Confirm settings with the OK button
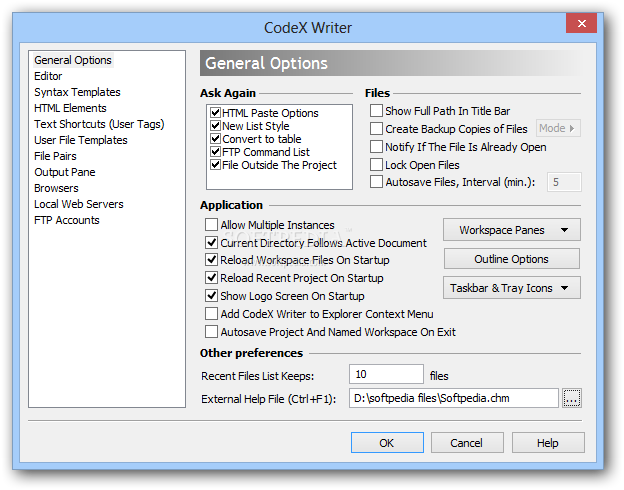624x490 pixels. (387, 443)
